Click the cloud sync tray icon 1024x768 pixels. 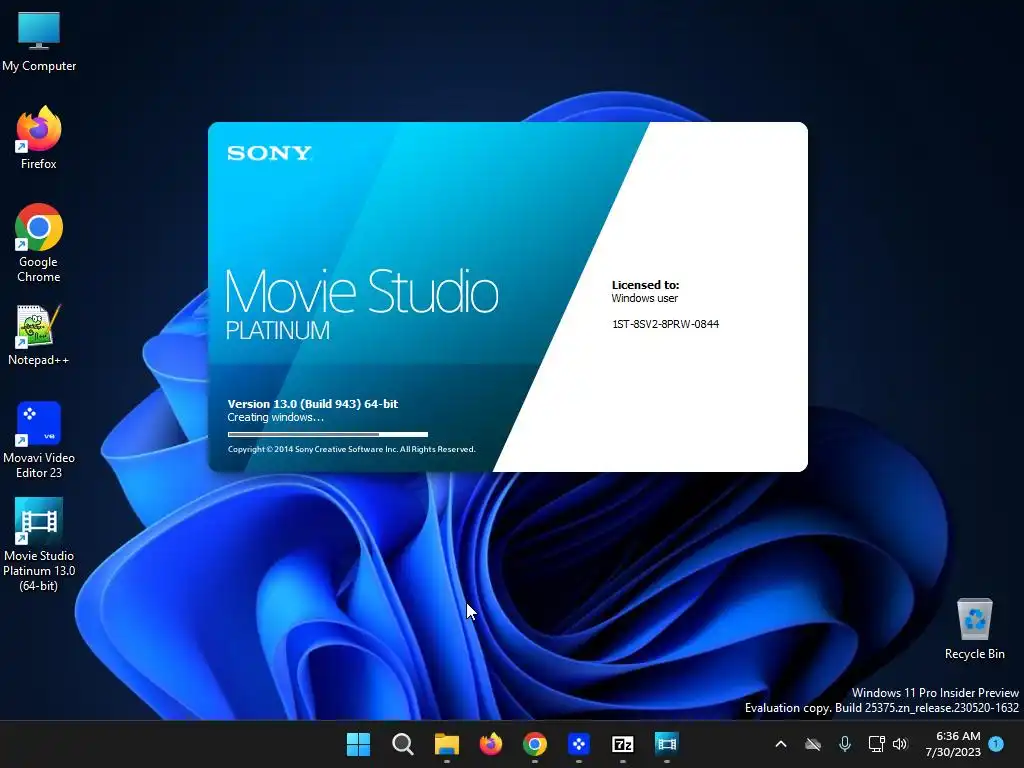[812, 744]
